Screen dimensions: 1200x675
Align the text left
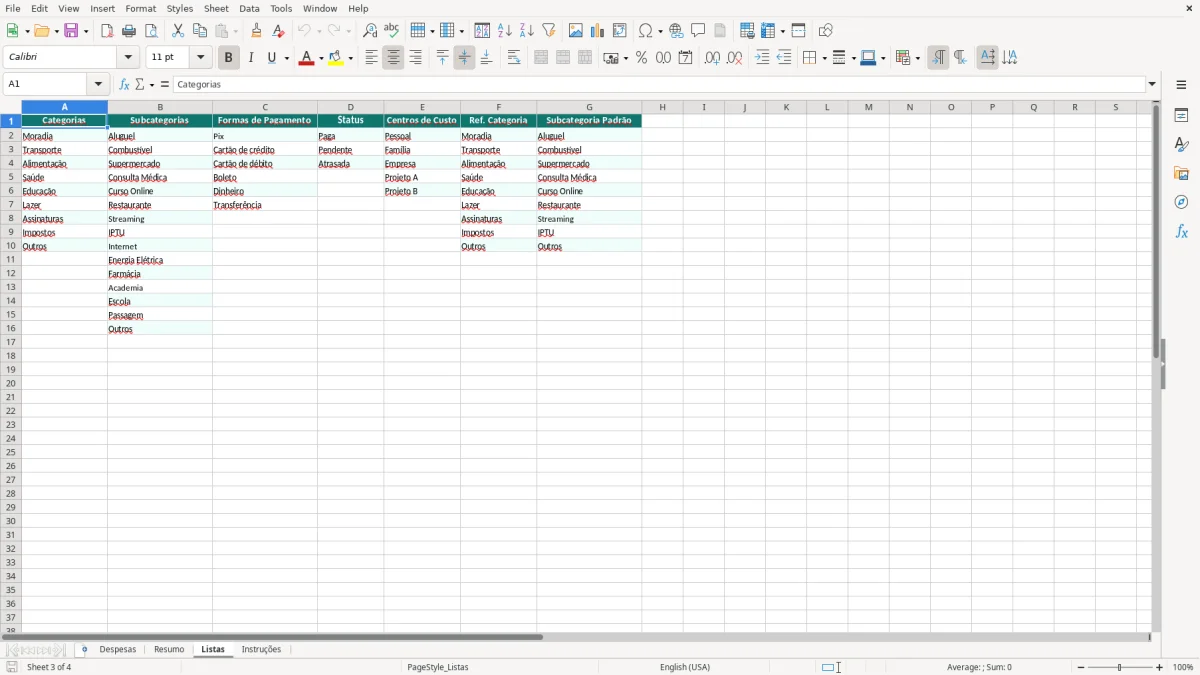coord(371,58)
